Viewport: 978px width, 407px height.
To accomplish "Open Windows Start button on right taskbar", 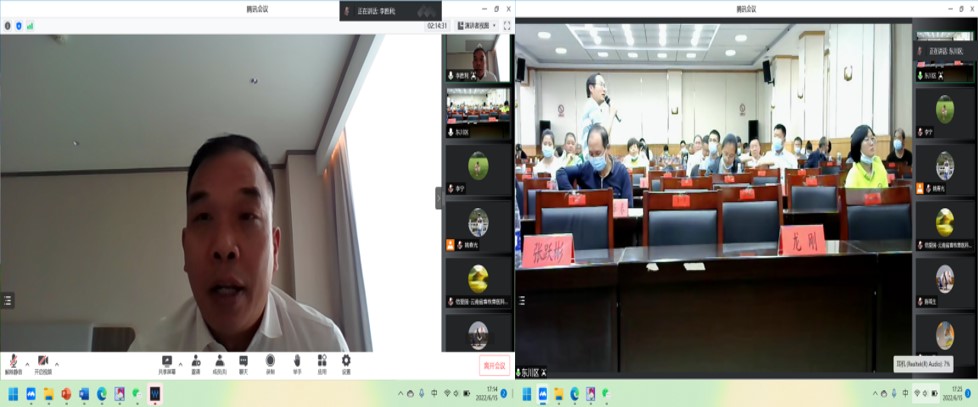I will click(x=526, y=394).
